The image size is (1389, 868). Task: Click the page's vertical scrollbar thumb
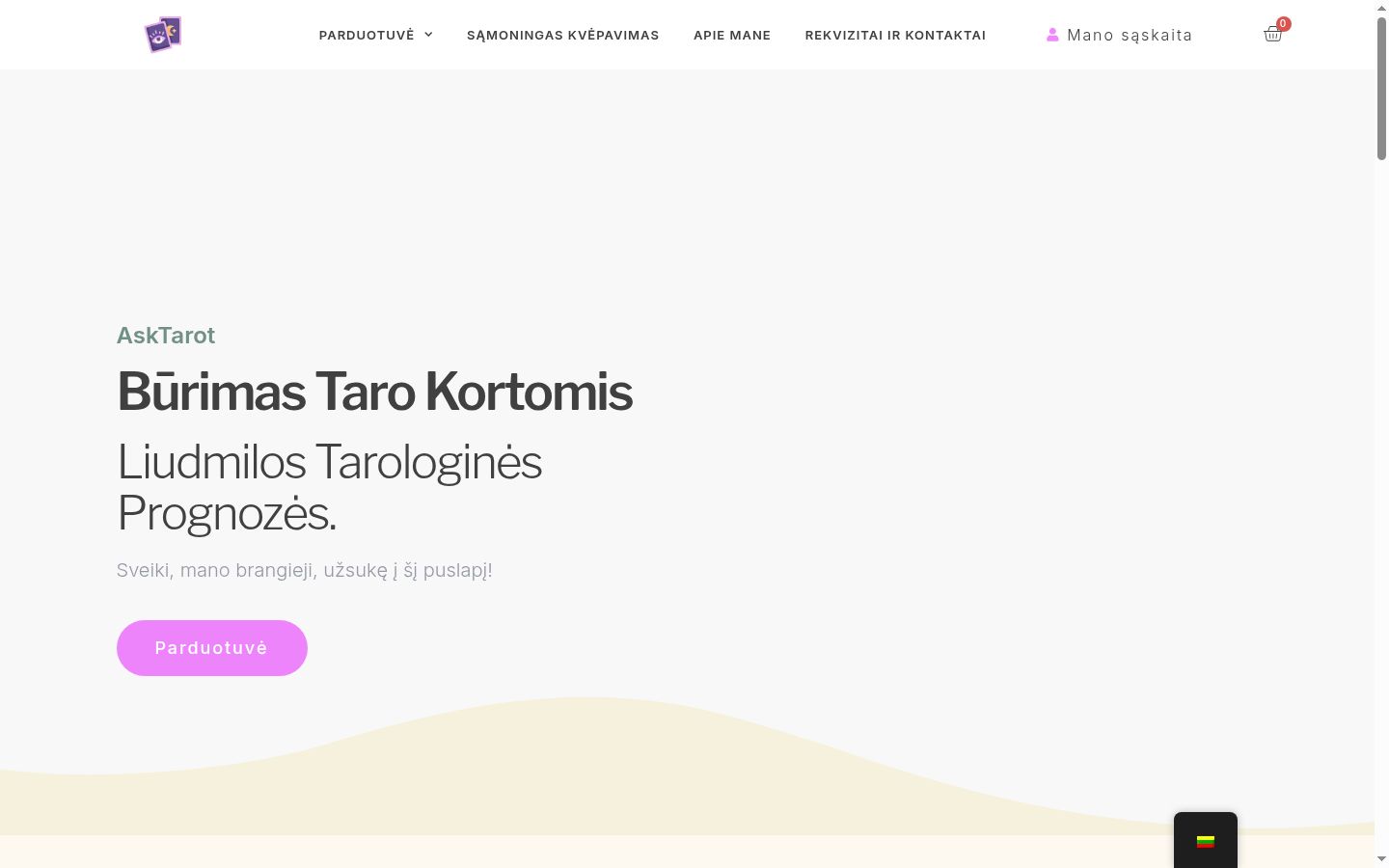pyautogui.click(x=1381, y=88)
